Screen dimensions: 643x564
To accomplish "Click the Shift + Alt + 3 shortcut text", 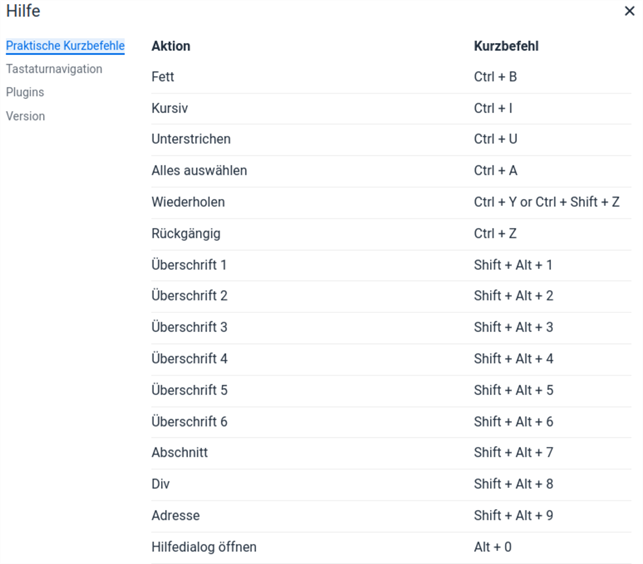I will click(513, 327).
